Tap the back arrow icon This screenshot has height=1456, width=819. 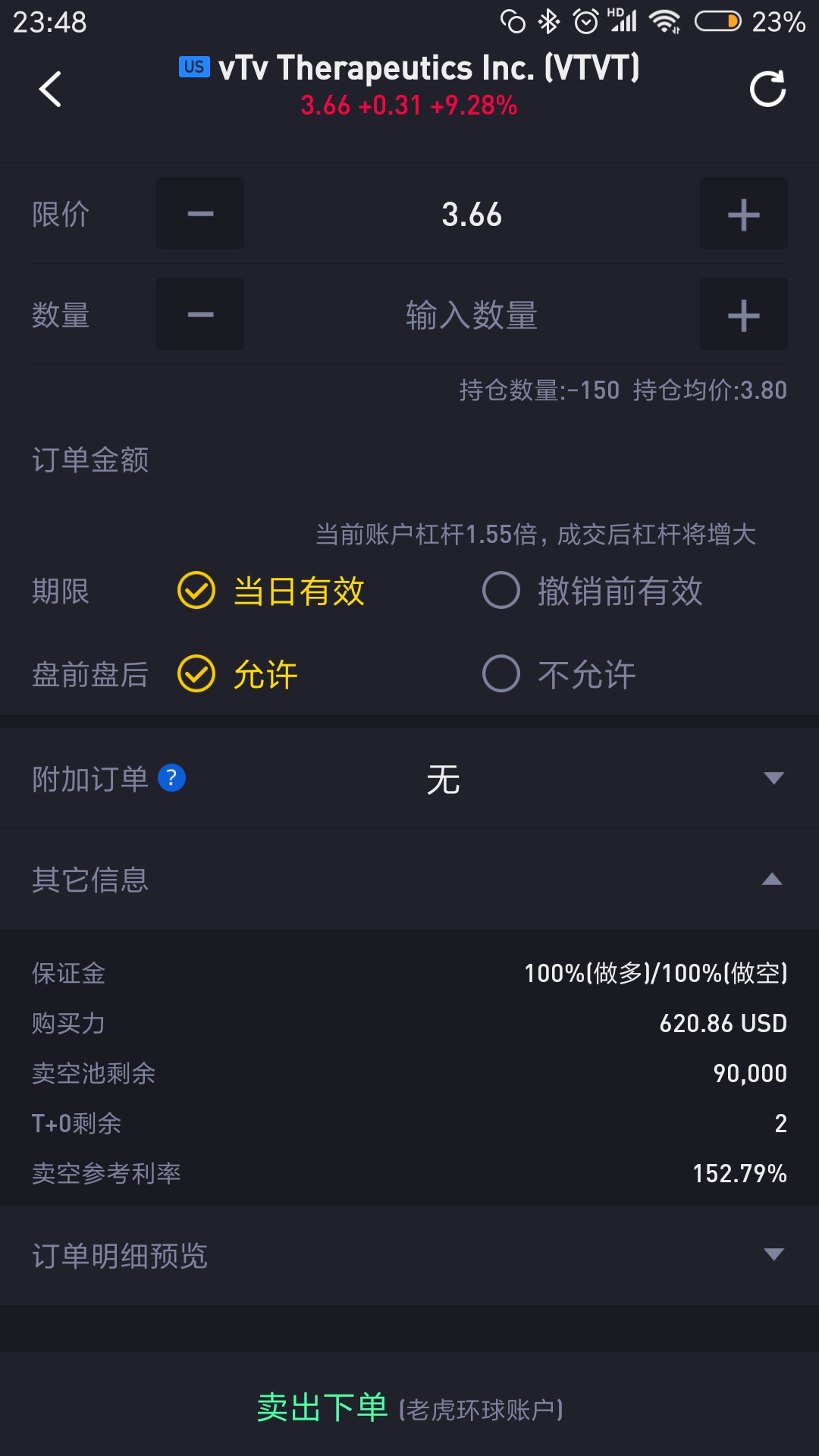(x=50, y=89)
